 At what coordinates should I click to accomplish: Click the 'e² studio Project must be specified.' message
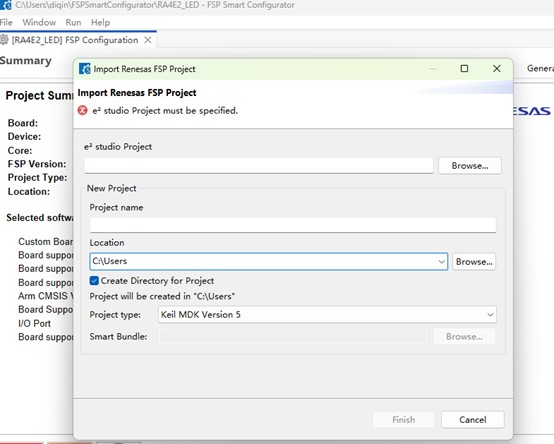[x=165, y=111]
